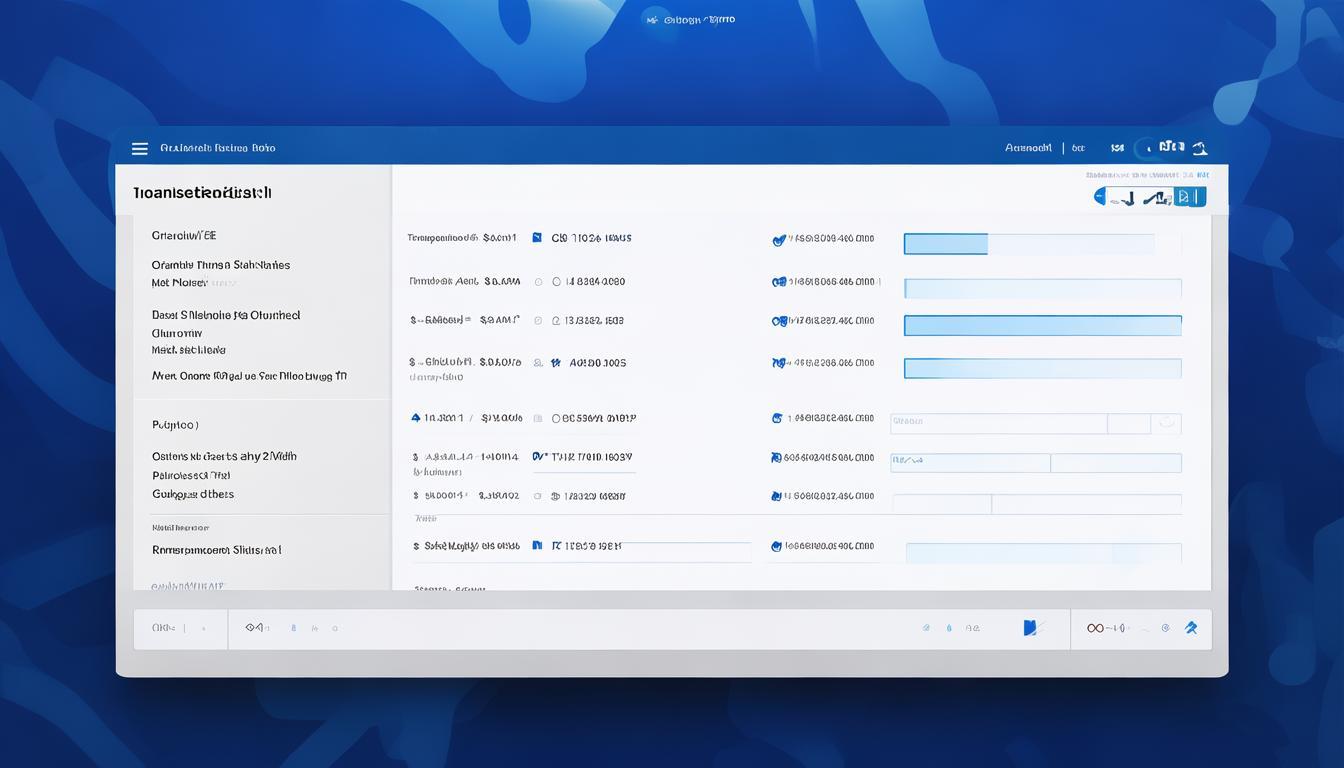This screenshot has width=1344, height=768.
Task: Click the fully filled progress bar in the third row
Action: point(1043,325)
